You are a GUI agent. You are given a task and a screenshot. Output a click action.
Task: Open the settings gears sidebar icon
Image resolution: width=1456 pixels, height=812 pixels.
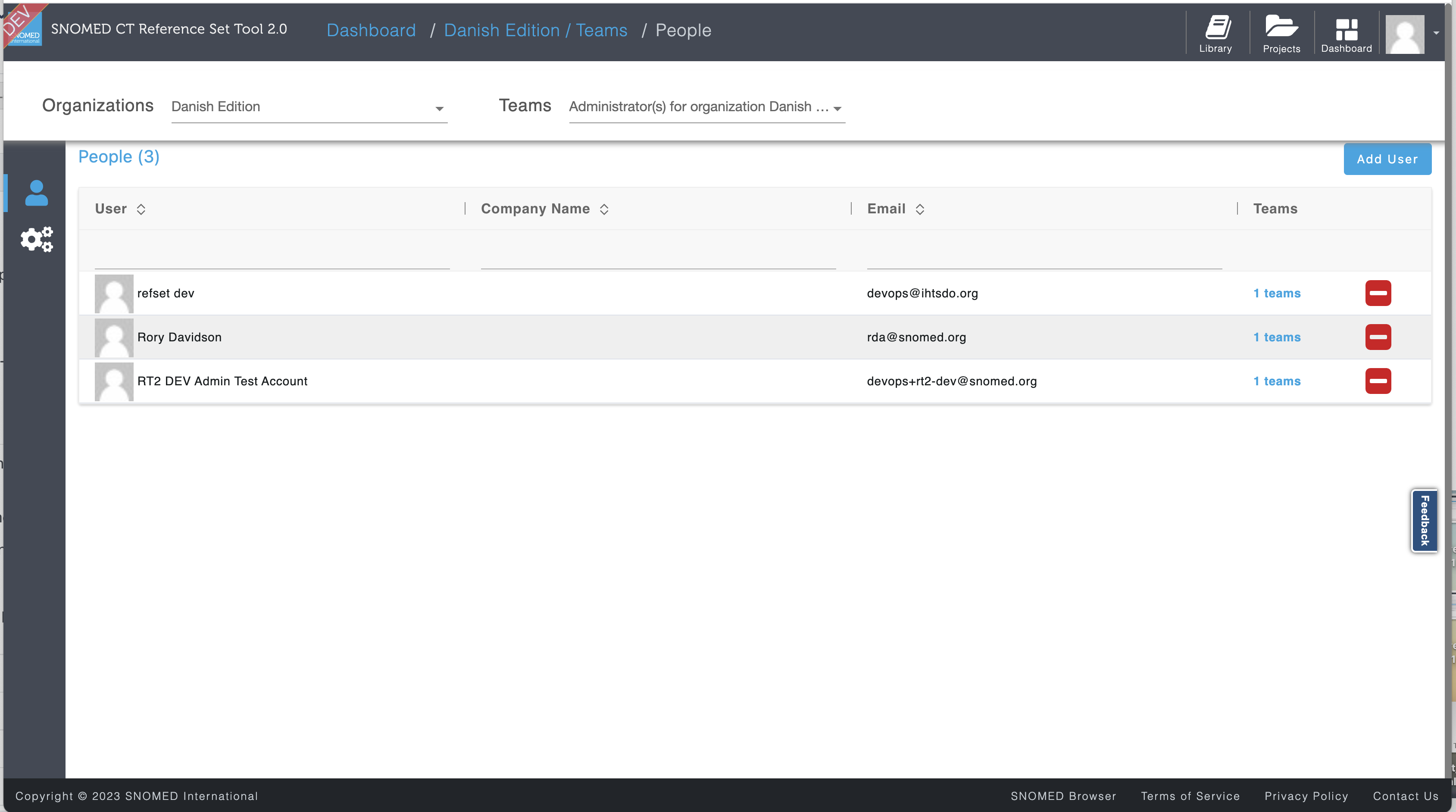click(x=37, y=240)
